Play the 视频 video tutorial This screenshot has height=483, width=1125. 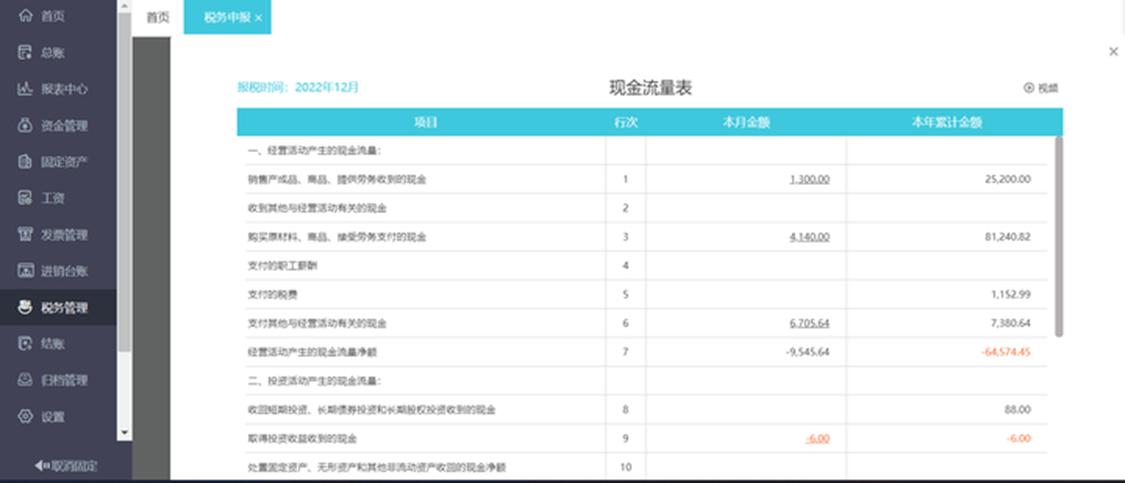1040,88
